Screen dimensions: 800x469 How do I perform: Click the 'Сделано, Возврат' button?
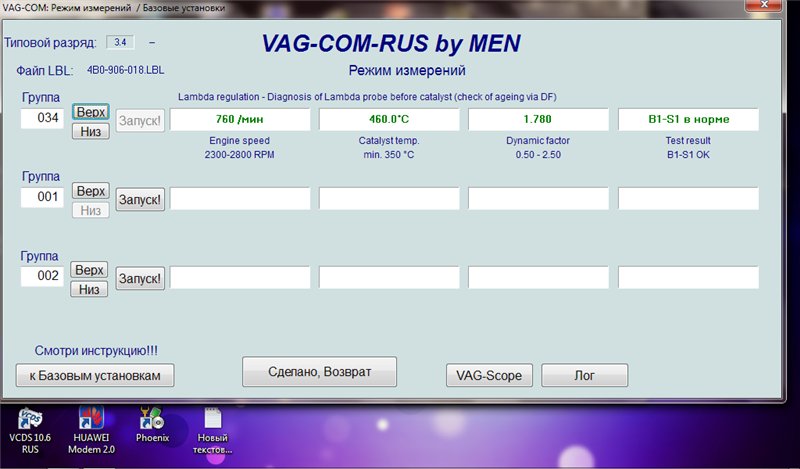pyautogui.click(x=319, y=372)
